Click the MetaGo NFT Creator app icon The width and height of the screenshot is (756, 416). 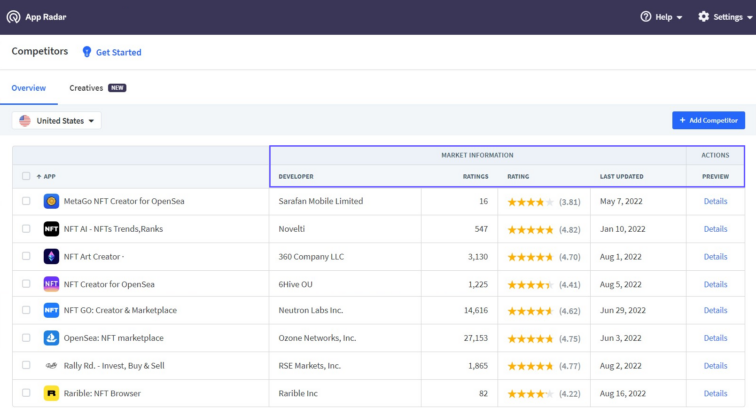pyautogui.click(x=51, y=201)
